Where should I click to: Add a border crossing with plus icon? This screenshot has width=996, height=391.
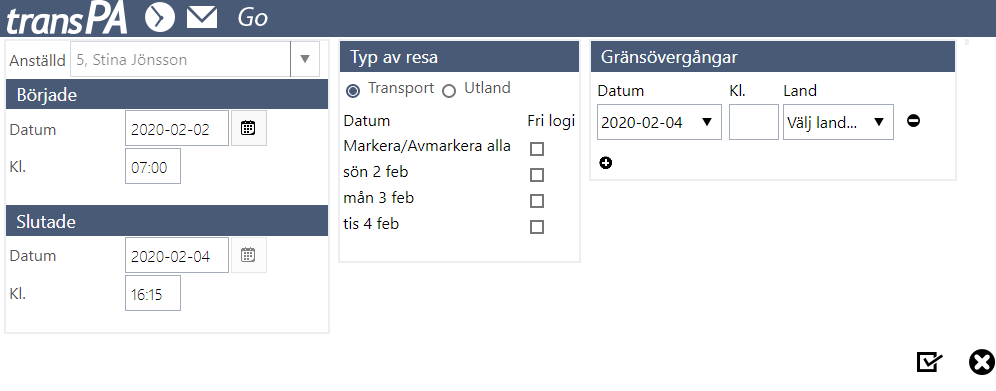click(605, 163)
